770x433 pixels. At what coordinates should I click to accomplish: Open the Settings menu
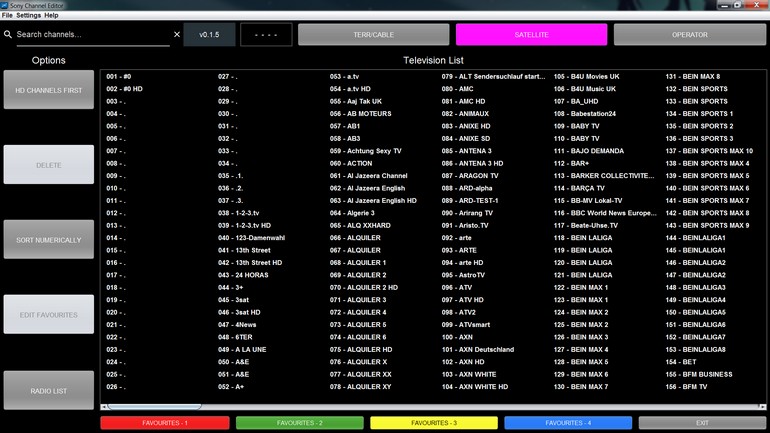pyautogui.click(x=28, y=15)
